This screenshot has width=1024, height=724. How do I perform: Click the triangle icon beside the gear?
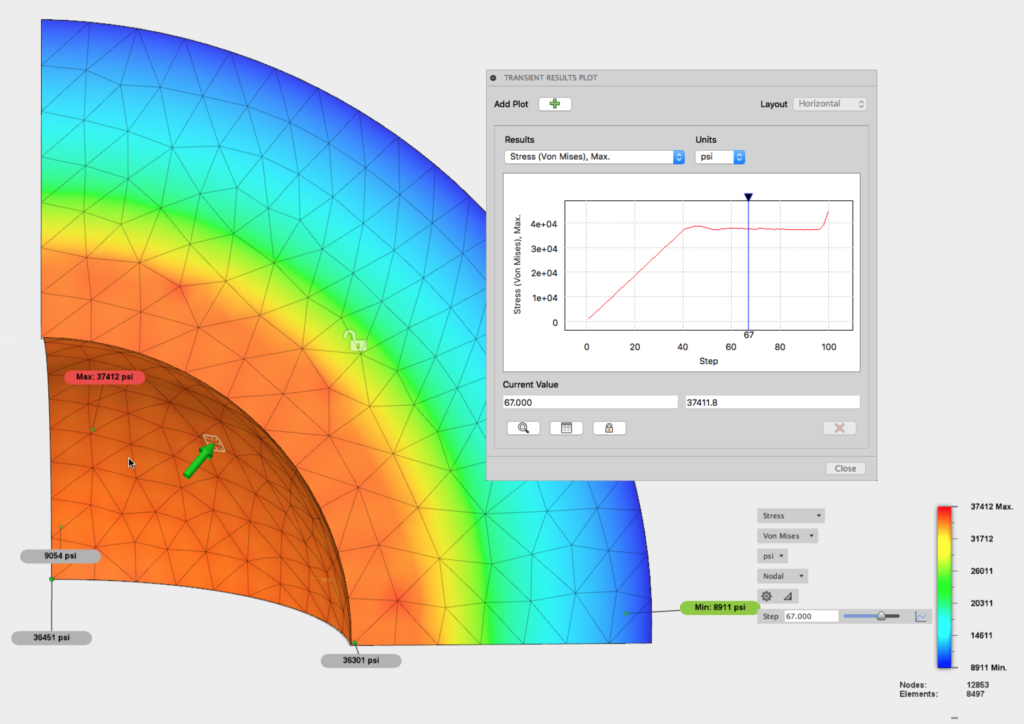click(x=787, y=596)
